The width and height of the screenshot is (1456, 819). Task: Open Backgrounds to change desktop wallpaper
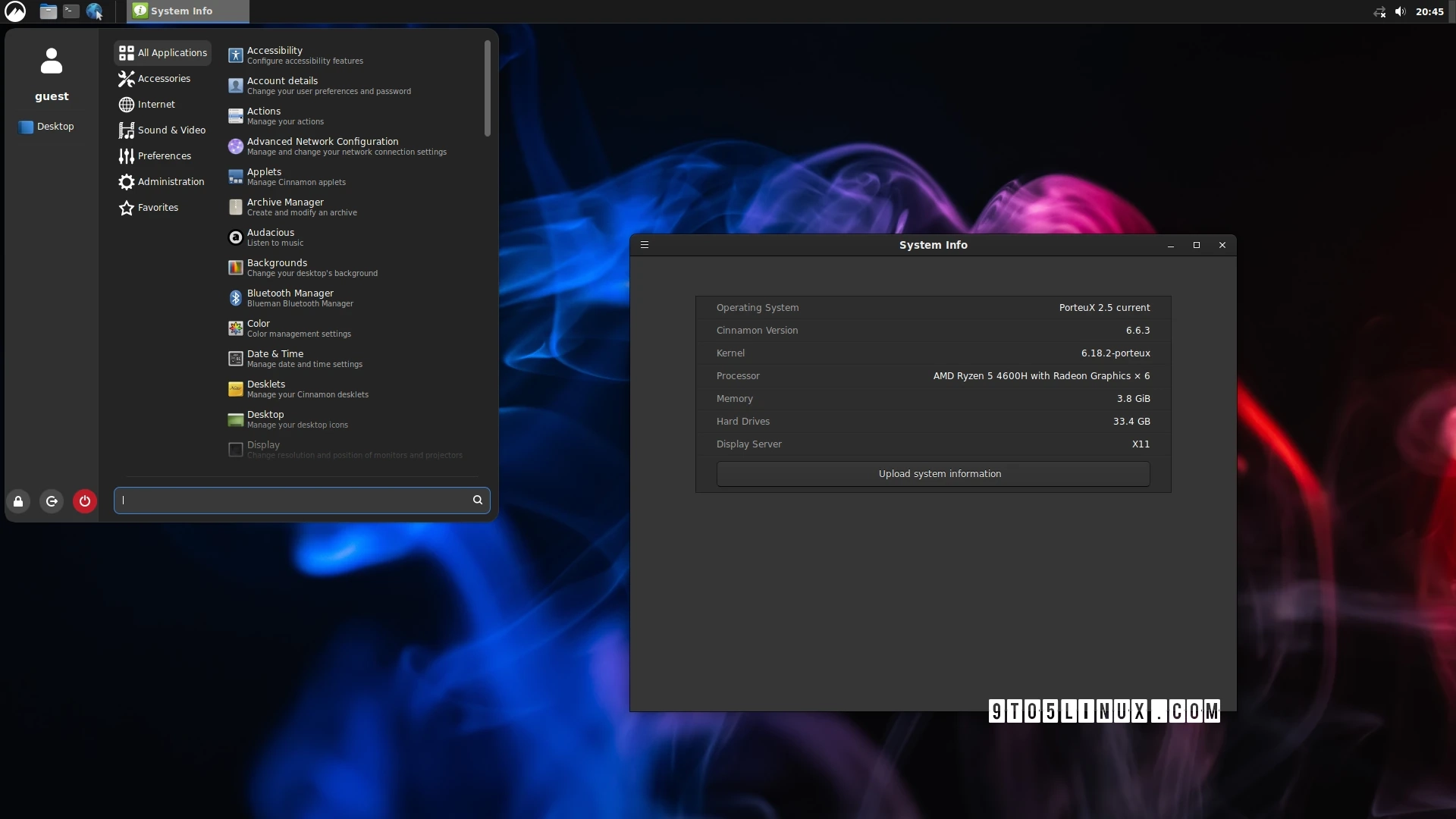(276, 267)
